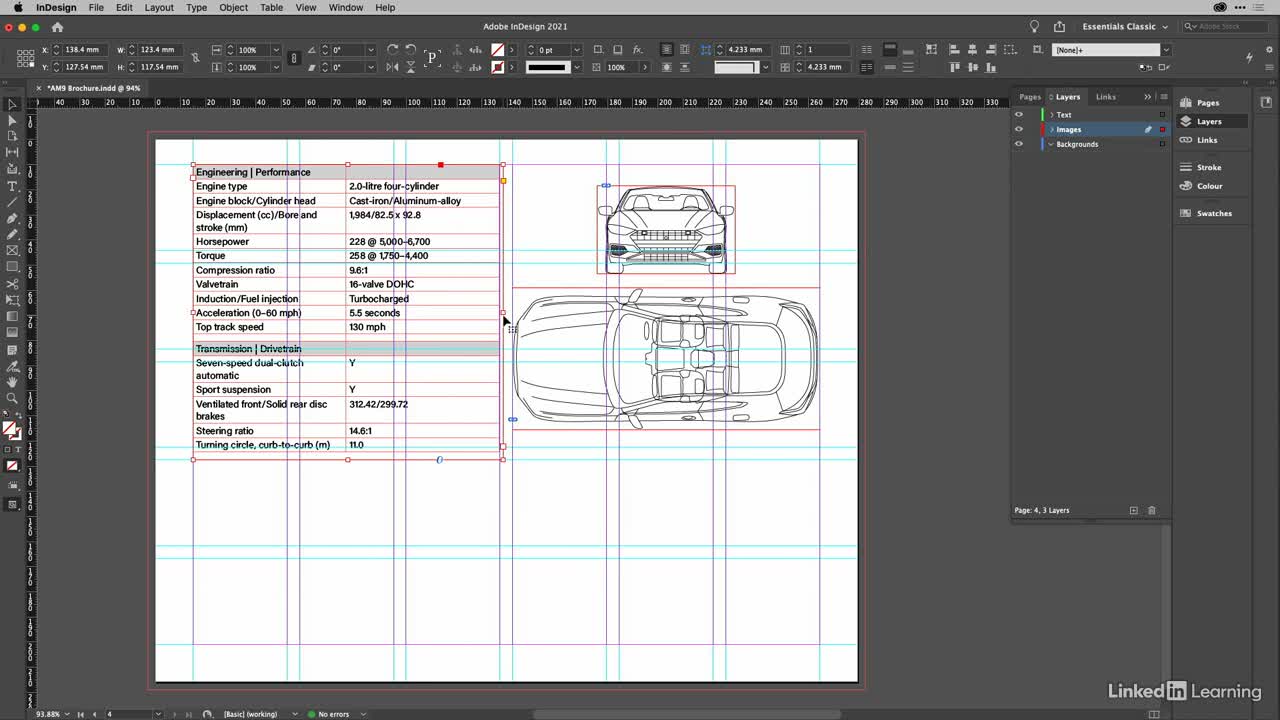
Task: Open the Scale X percentage dropdown
Action: click(277, 50)
